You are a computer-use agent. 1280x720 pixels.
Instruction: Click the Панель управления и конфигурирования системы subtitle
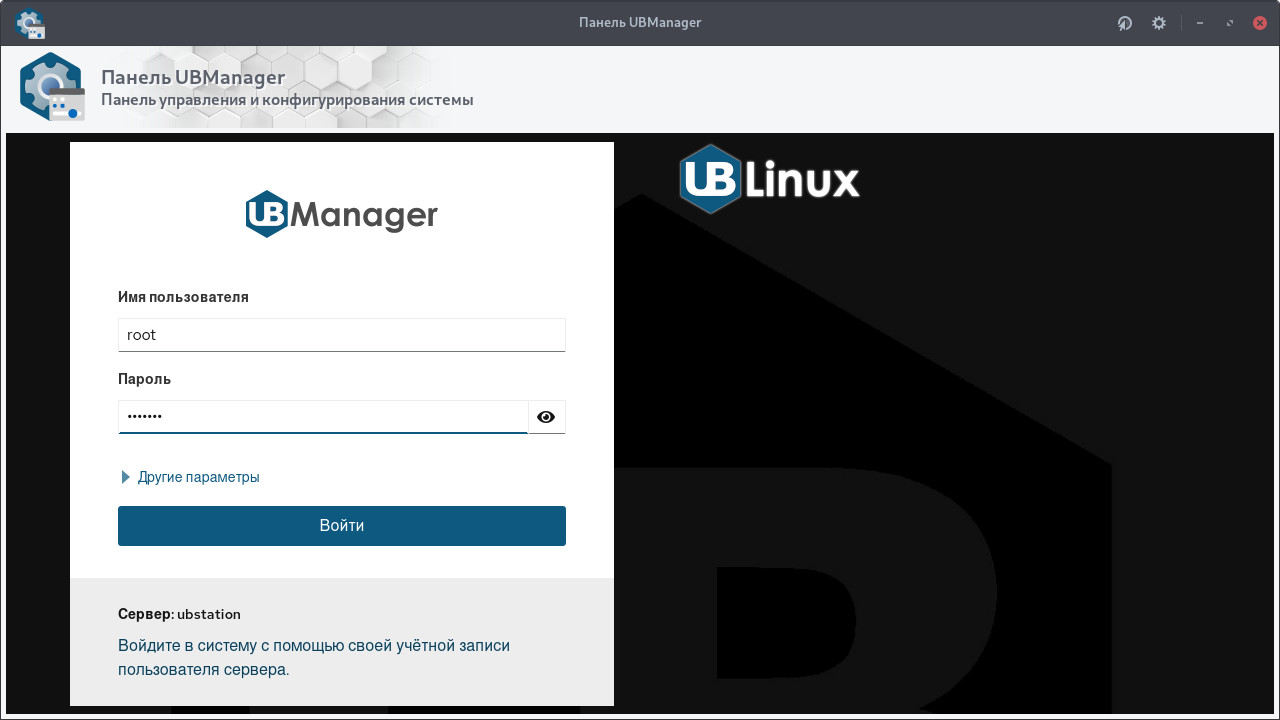[287, 100]
